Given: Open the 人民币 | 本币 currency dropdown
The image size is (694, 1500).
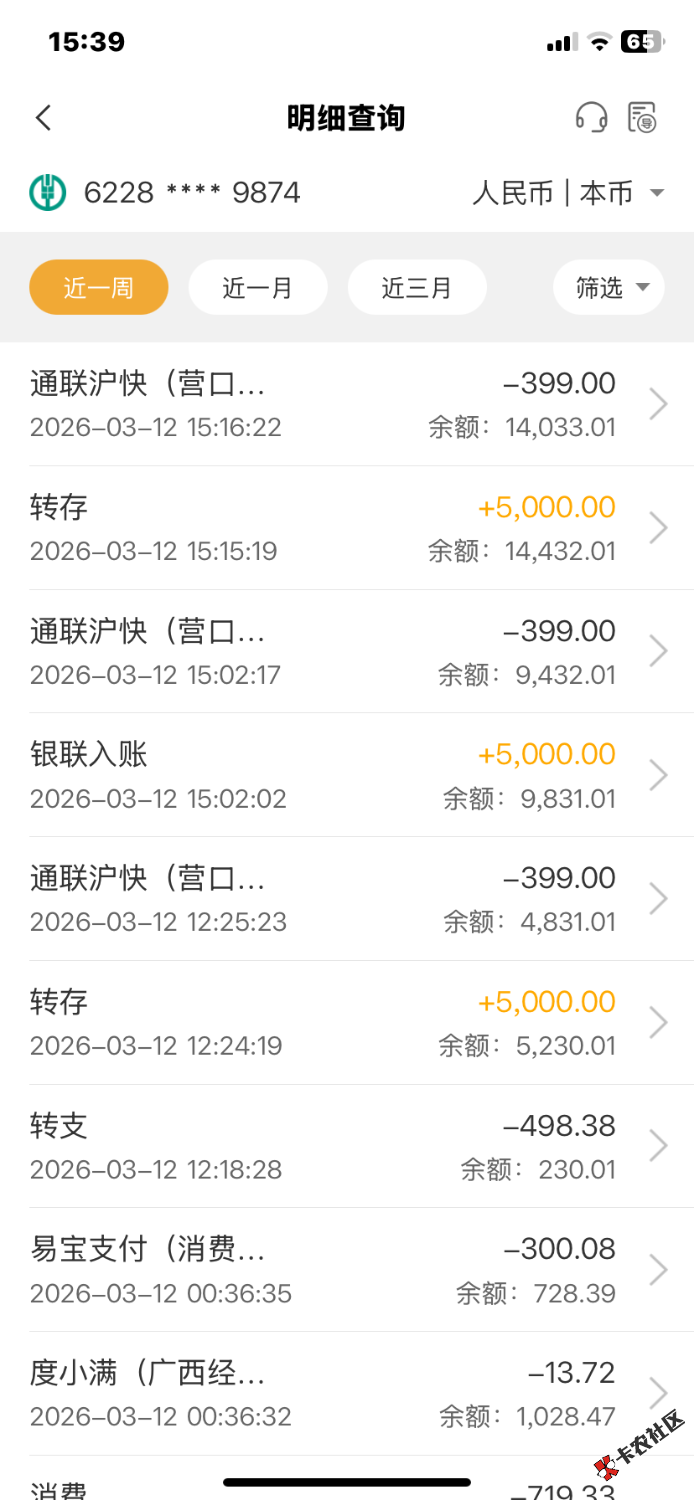Looking at the screenshot, I should tap(568, 192).
